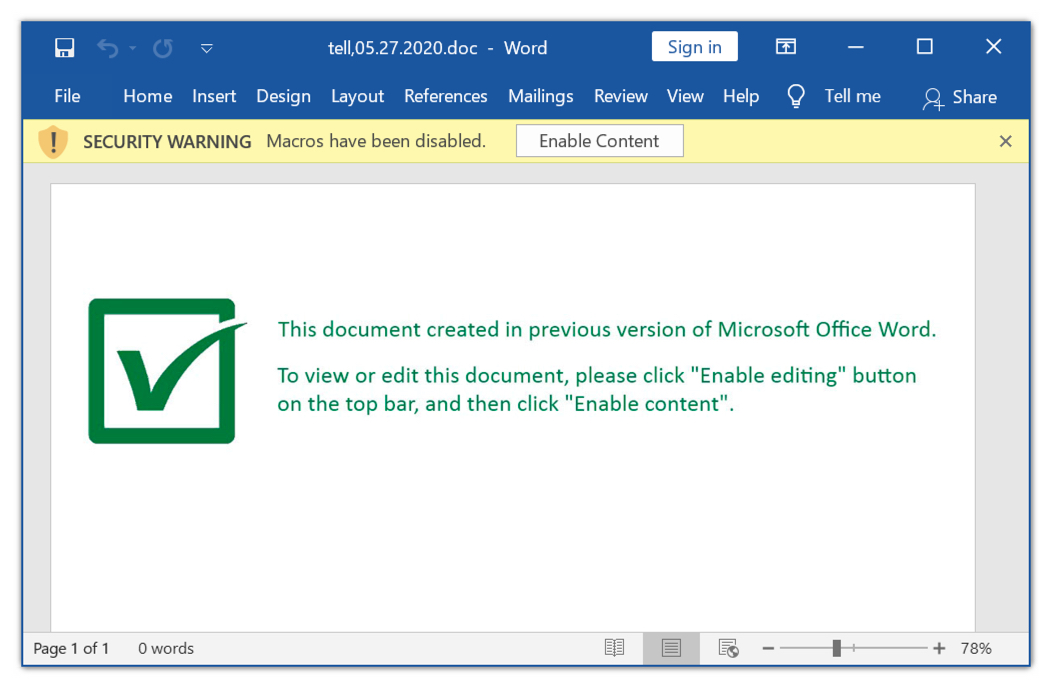The image size is (1051, 689).
Task: Click the Sign in button
Action: [x=694, y=47]
